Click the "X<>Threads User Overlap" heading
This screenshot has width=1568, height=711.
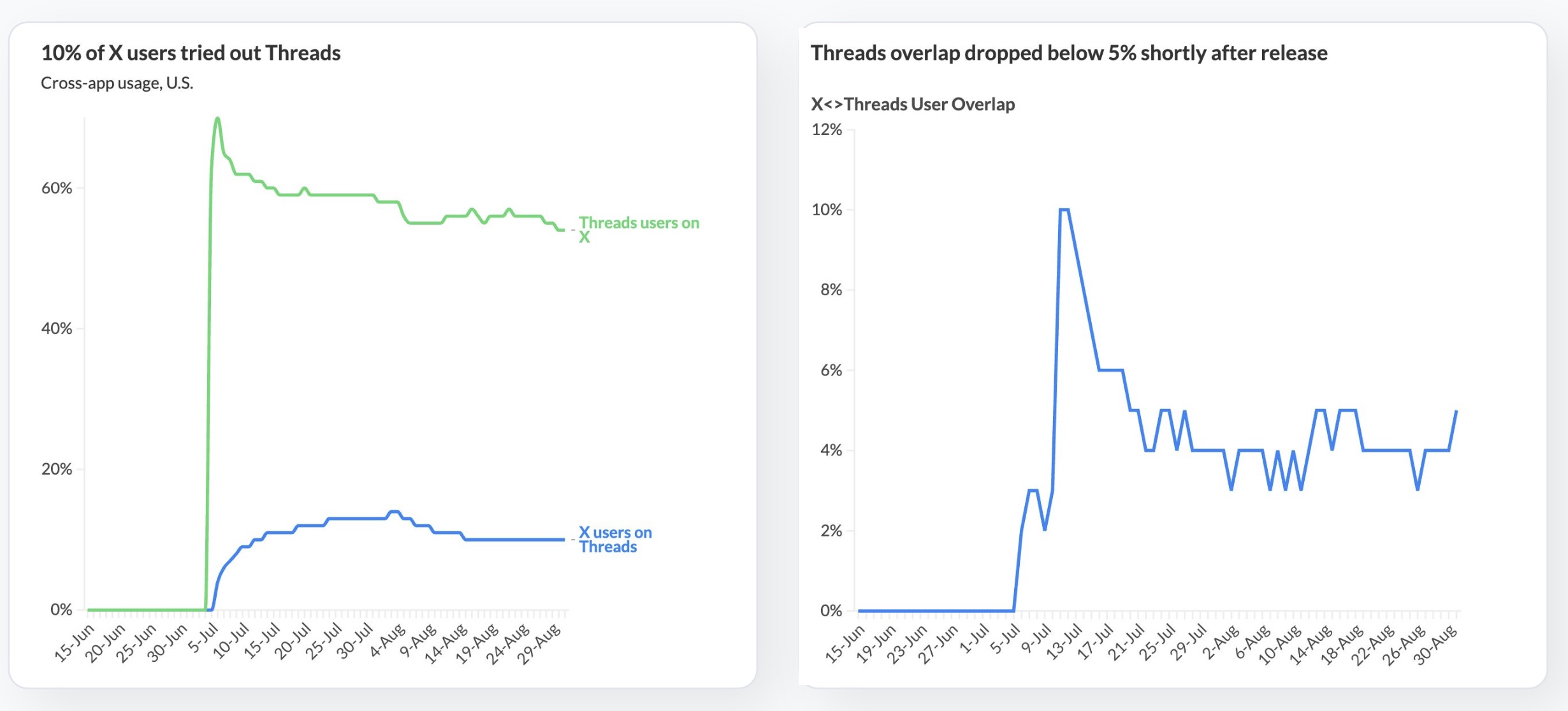[x=912, y=104]
